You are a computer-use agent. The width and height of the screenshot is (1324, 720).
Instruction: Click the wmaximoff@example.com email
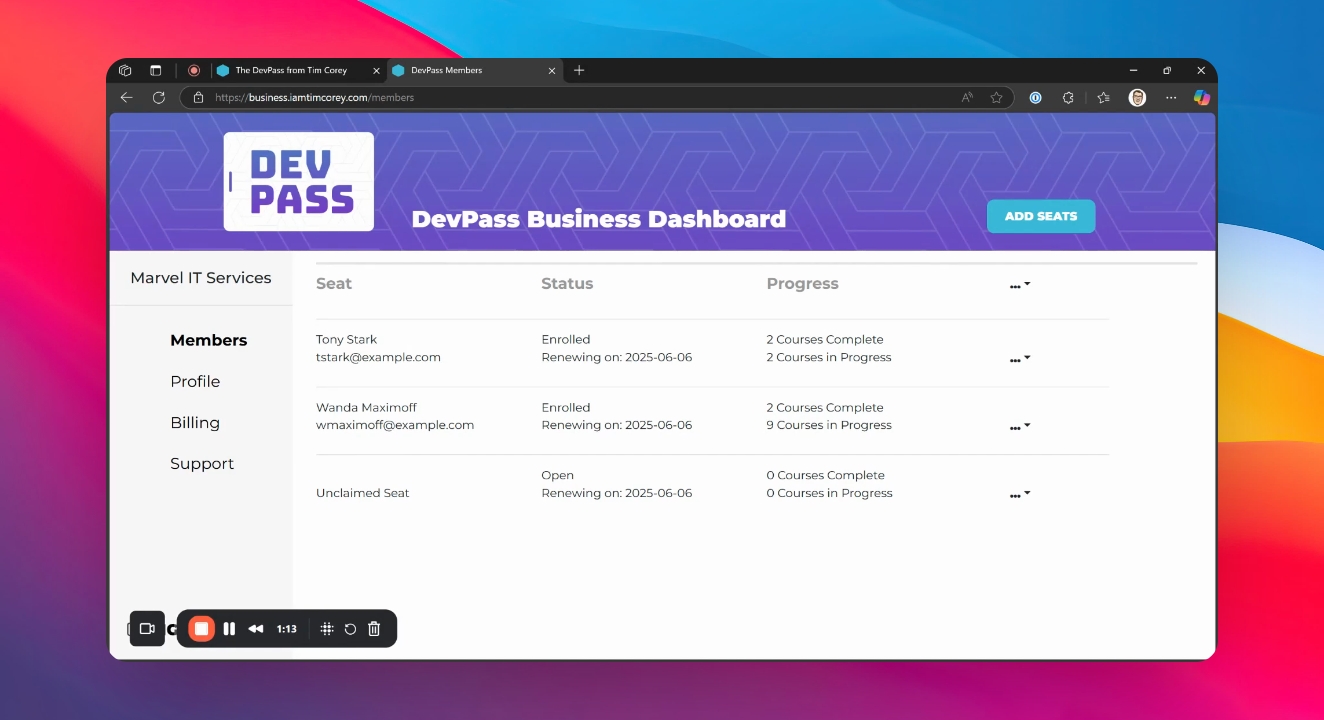(395, 425)
